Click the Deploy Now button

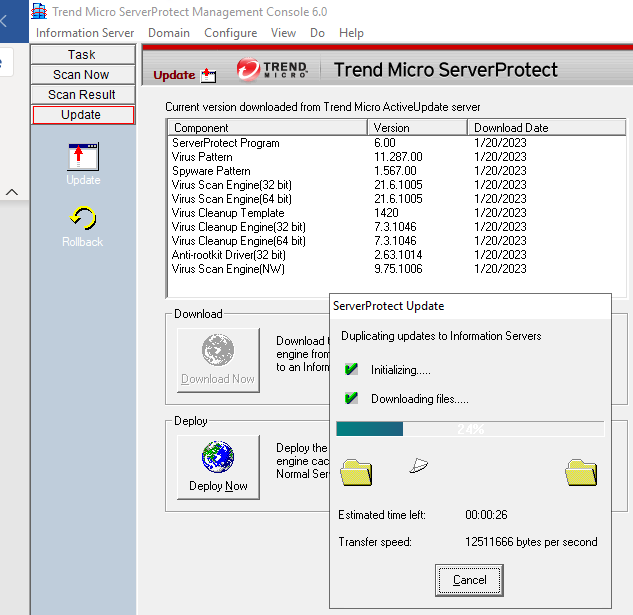218,467
